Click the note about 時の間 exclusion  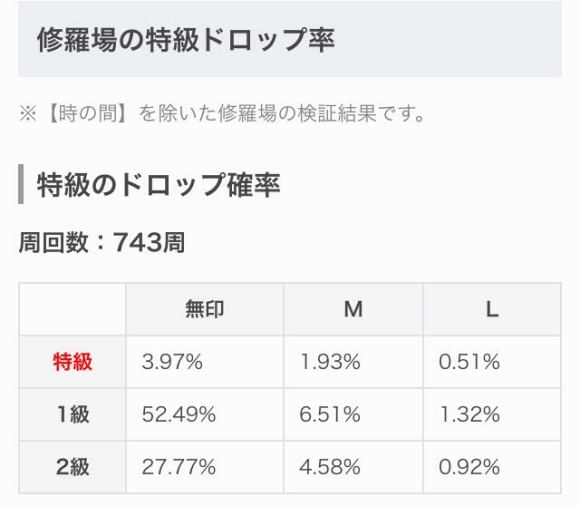coord(222,114)
